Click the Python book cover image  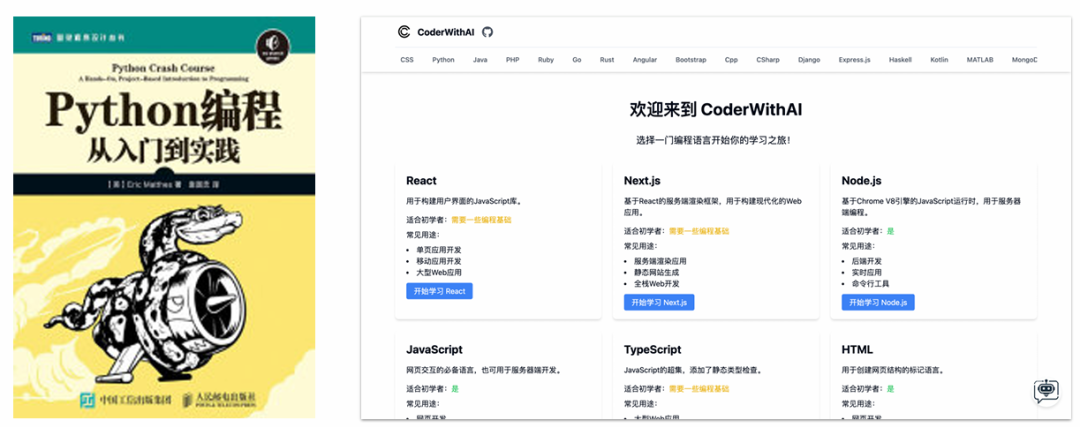click(164, 217)
